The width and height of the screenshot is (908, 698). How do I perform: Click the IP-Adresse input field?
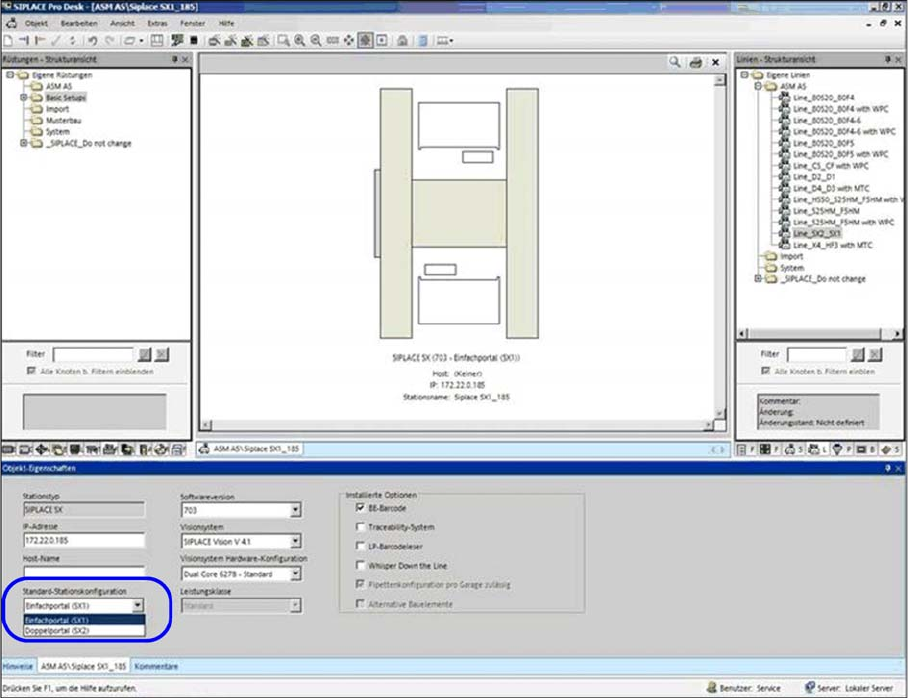tap(84, 541)
